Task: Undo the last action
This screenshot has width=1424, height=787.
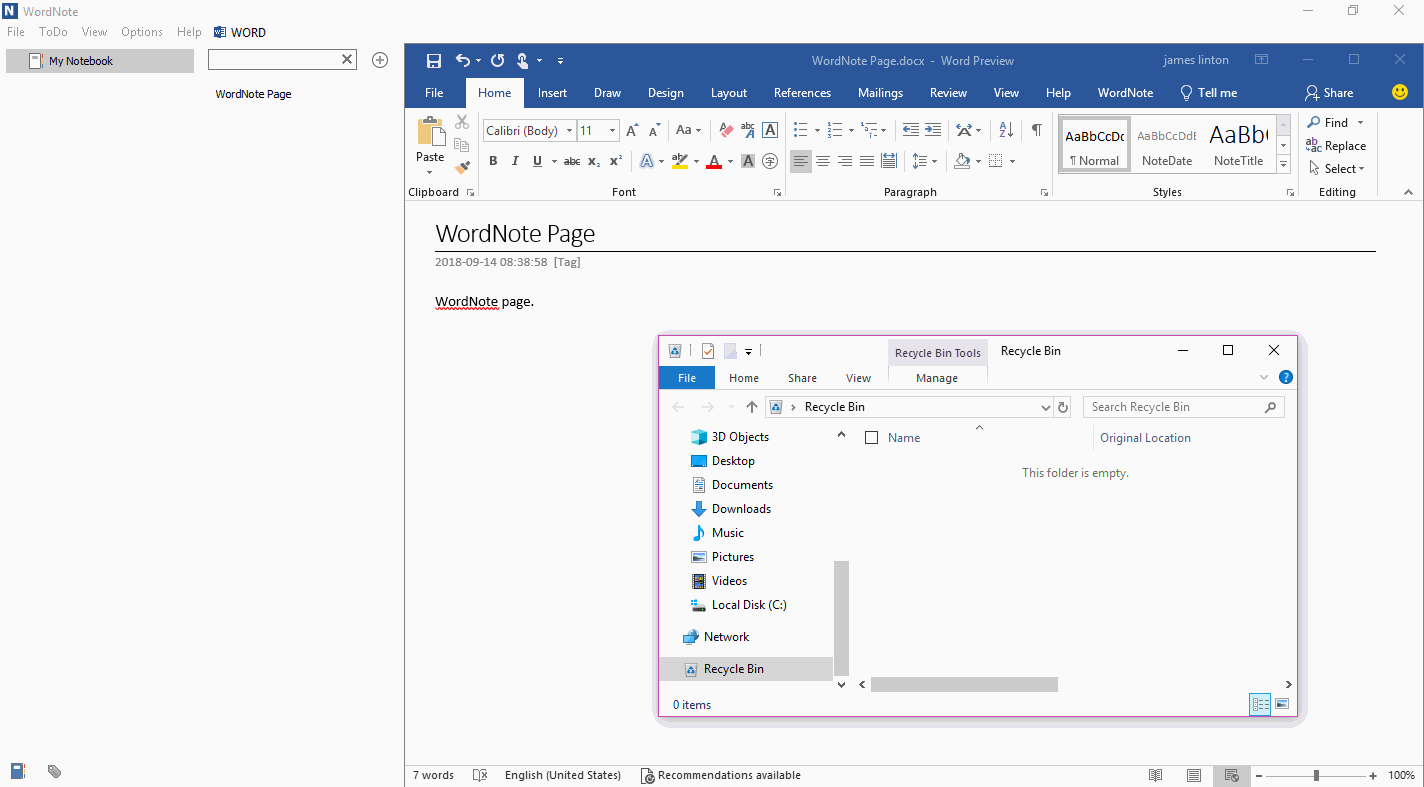Action: point(463,61)
